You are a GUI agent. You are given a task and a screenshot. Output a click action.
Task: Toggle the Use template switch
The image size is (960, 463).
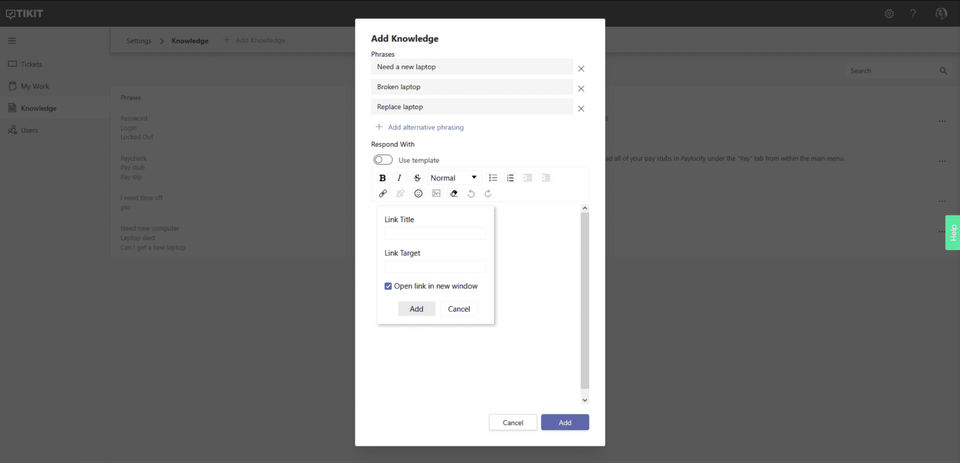[x=383, y=160]
